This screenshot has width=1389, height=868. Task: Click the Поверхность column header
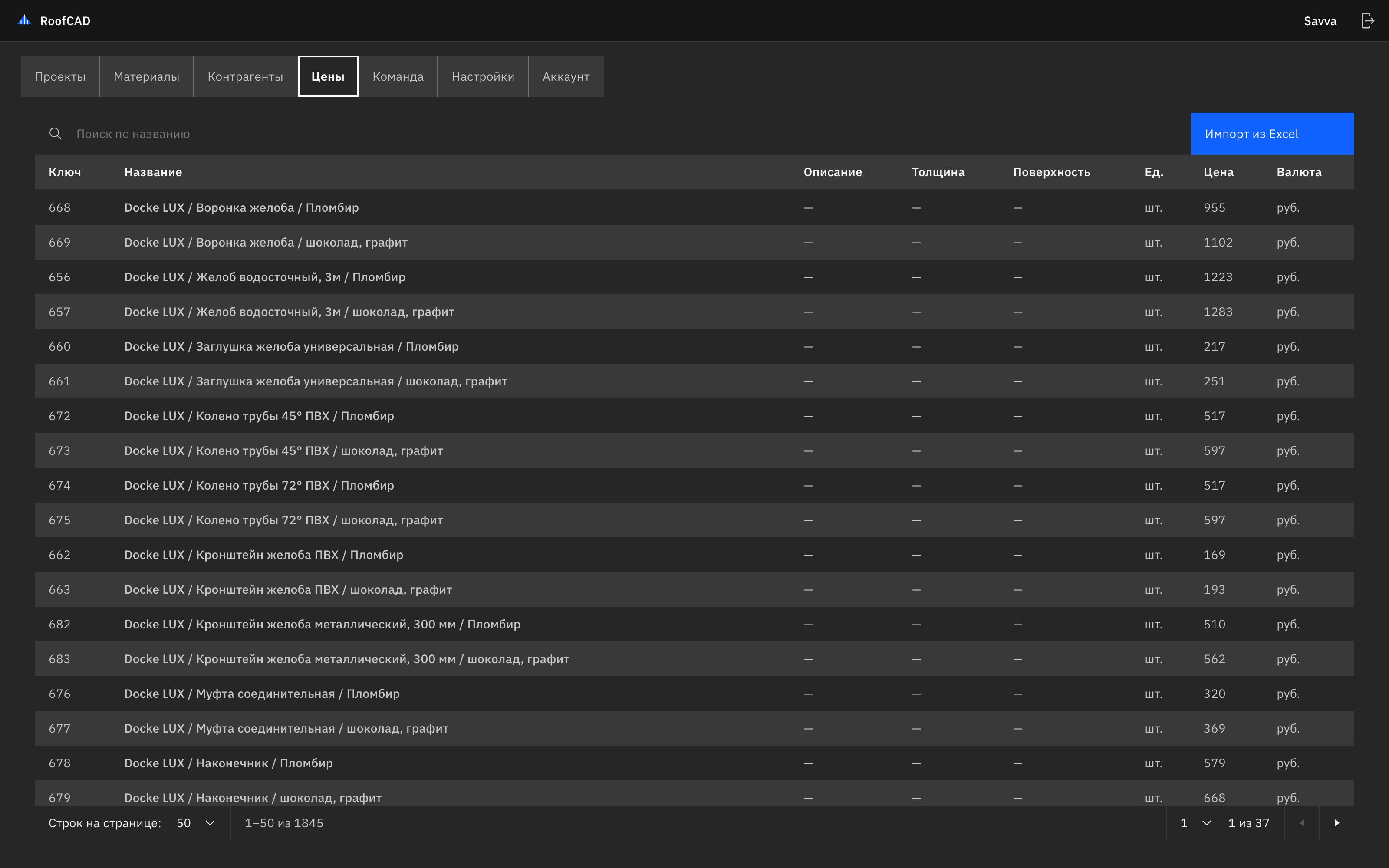point(1051,172)
